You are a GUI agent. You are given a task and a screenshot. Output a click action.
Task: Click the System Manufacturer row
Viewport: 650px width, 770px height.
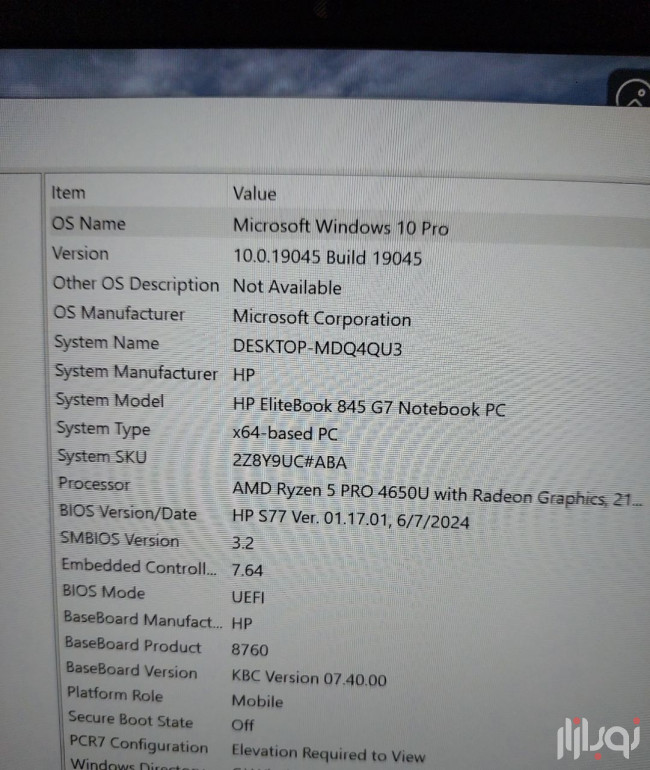[x=135, y=372]
